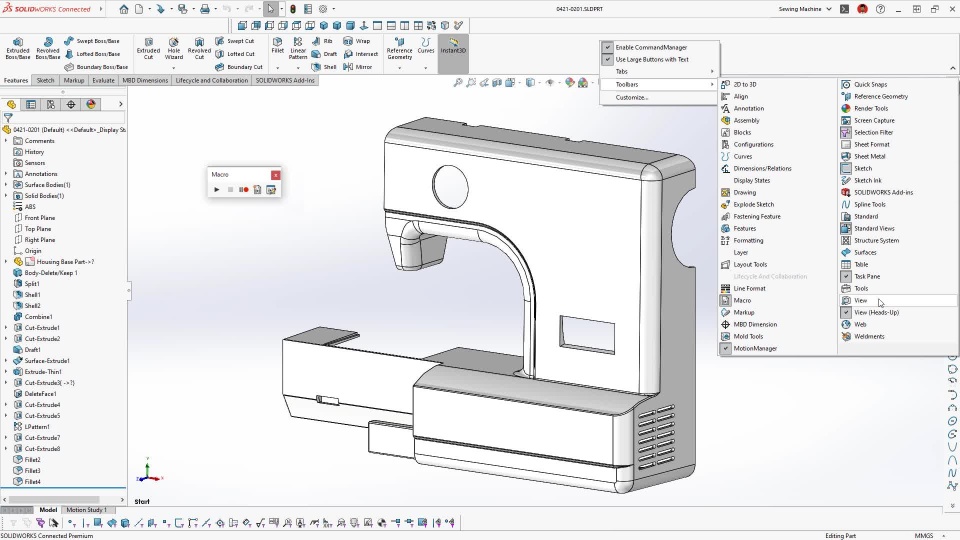Play macro in the Macro toolbar
This screenshot has width=960, height=540.
point(217,190)
